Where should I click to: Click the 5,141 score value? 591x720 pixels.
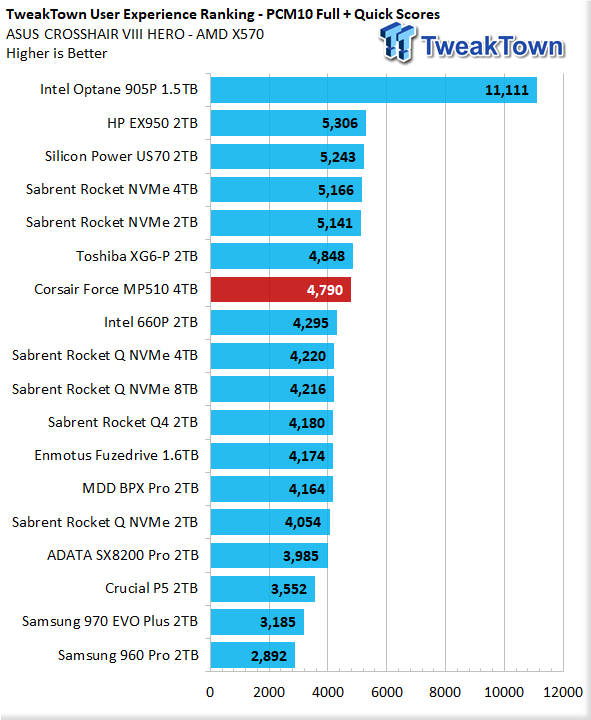click(x=335, y=223)
